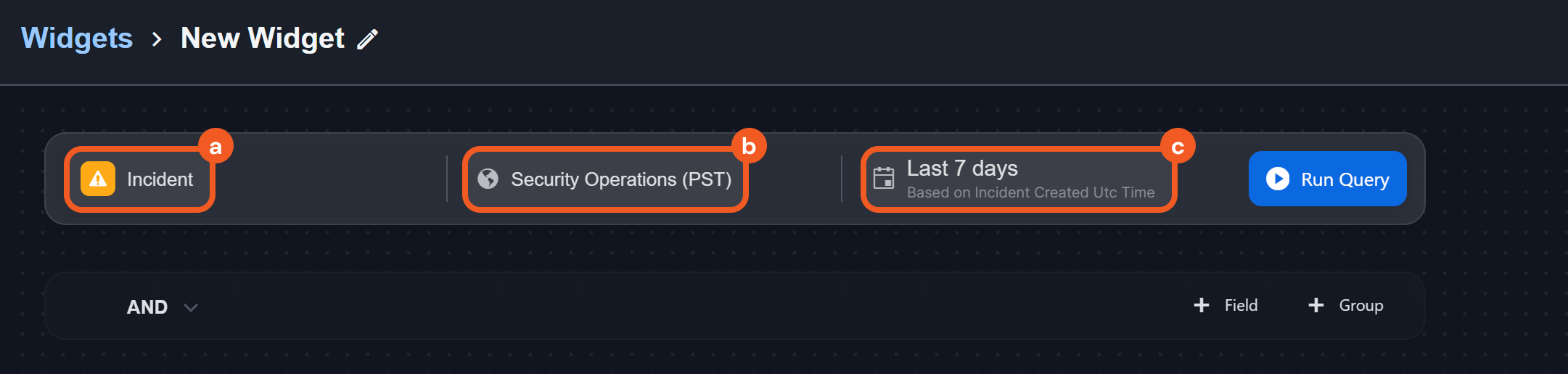Add a new Field filter
This screenshot has width=1568, height=374.
coord(1240,306)
